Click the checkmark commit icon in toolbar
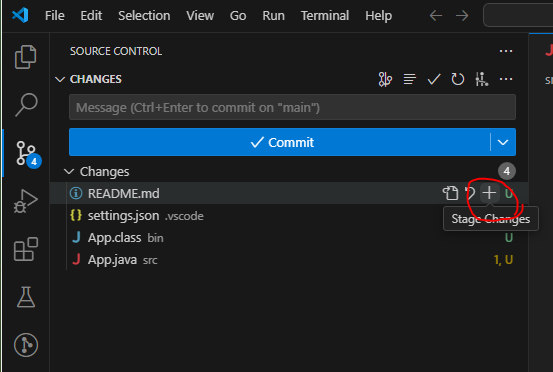The width and height of the screenshot is (553, 372). (434, 79)
